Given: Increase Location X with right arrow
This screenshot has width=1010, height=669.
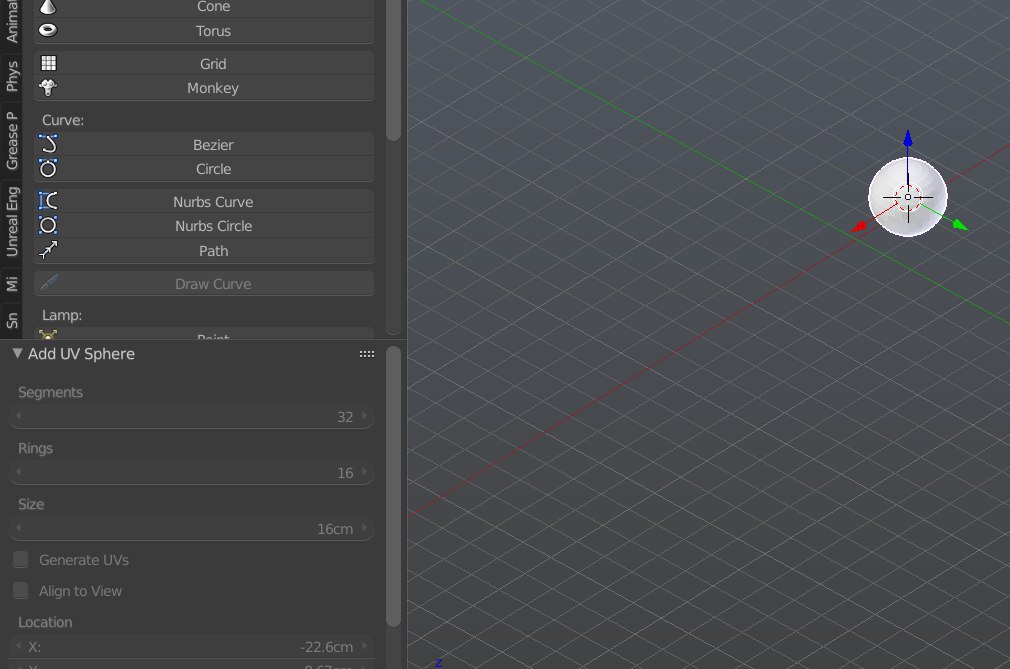Looking at the screenshot, I should tap(365, 646).
